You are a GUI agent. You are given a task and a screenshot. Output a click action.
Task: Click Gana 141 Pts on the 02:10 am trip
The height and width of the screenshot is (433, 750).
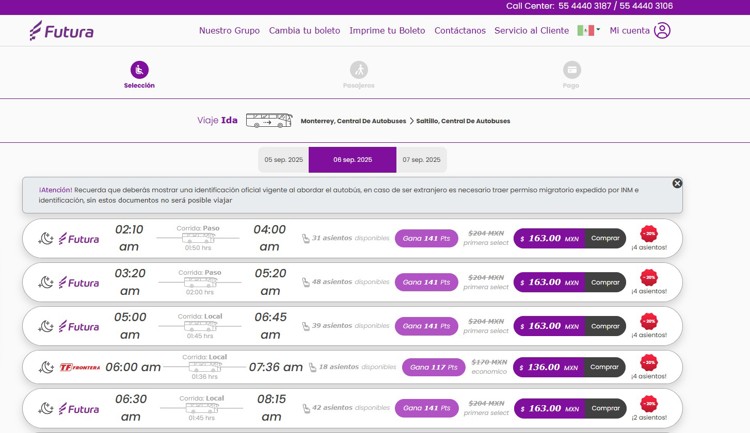tap(426, 238)
